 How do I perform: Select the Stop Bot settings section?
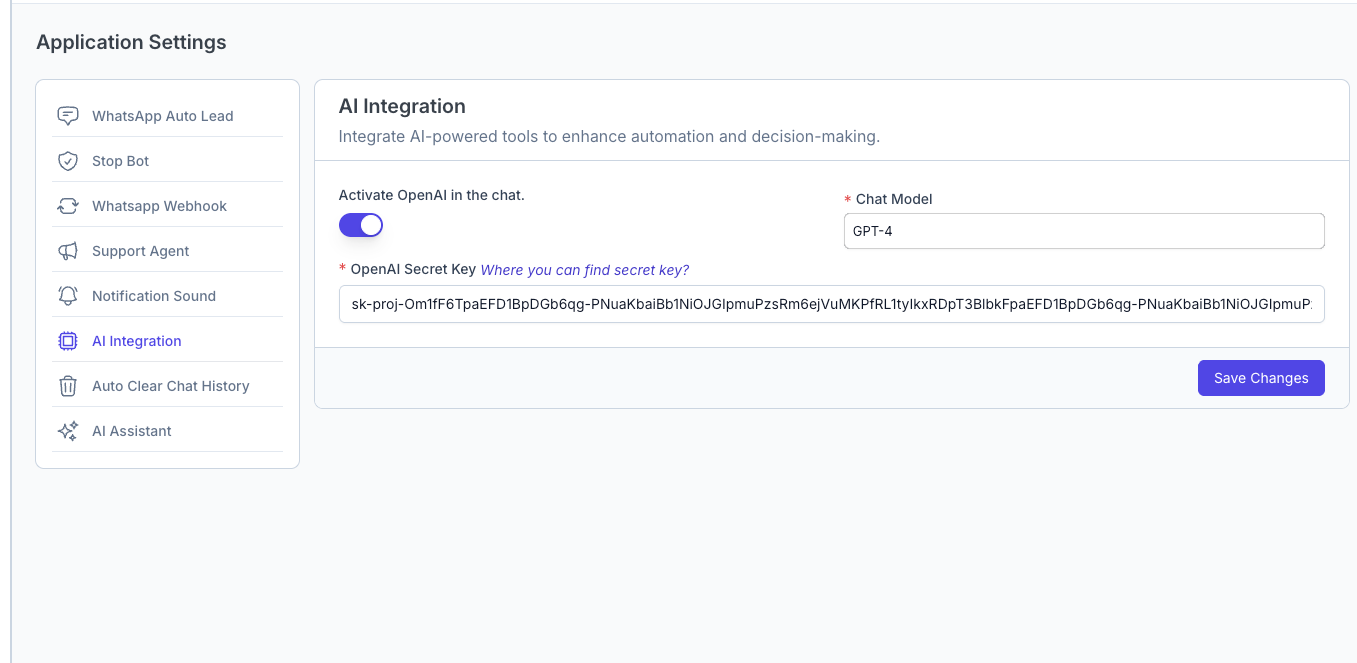tap(119, 160)
